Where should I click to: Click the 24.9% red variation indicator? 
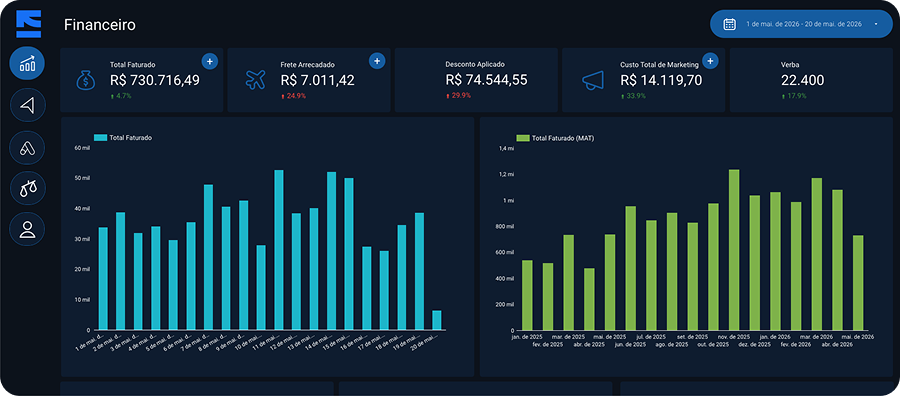pos(293,96)
